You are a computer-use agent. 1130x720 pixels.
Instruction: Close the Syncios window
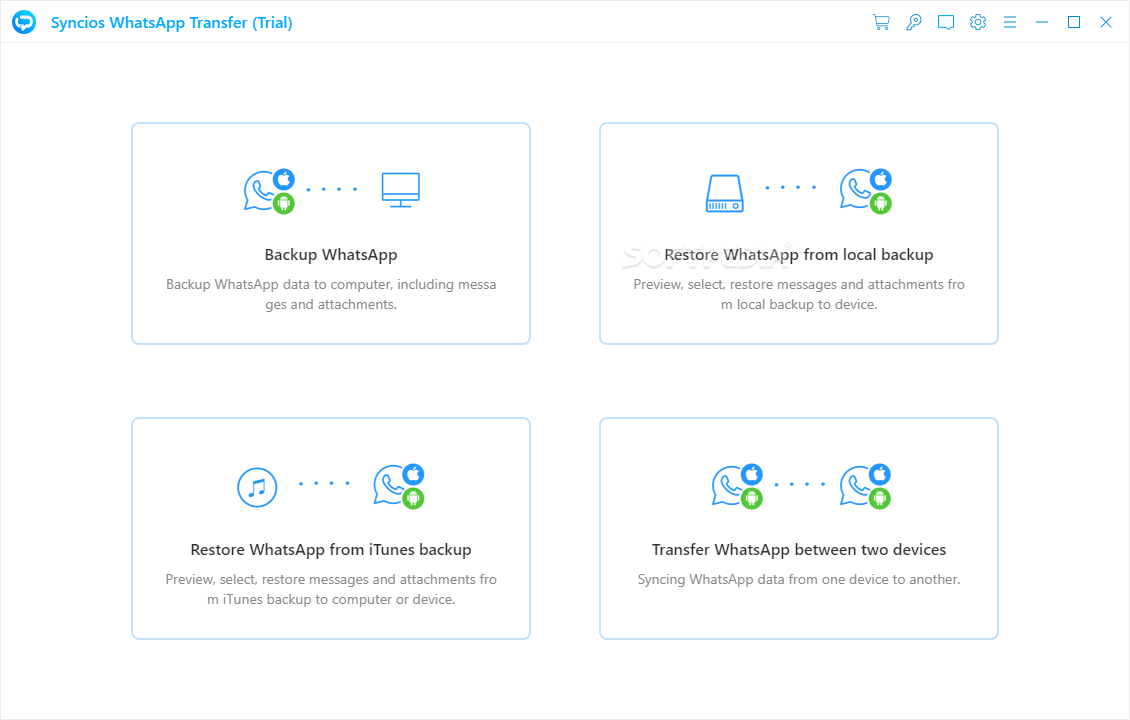click(1105, 22)
